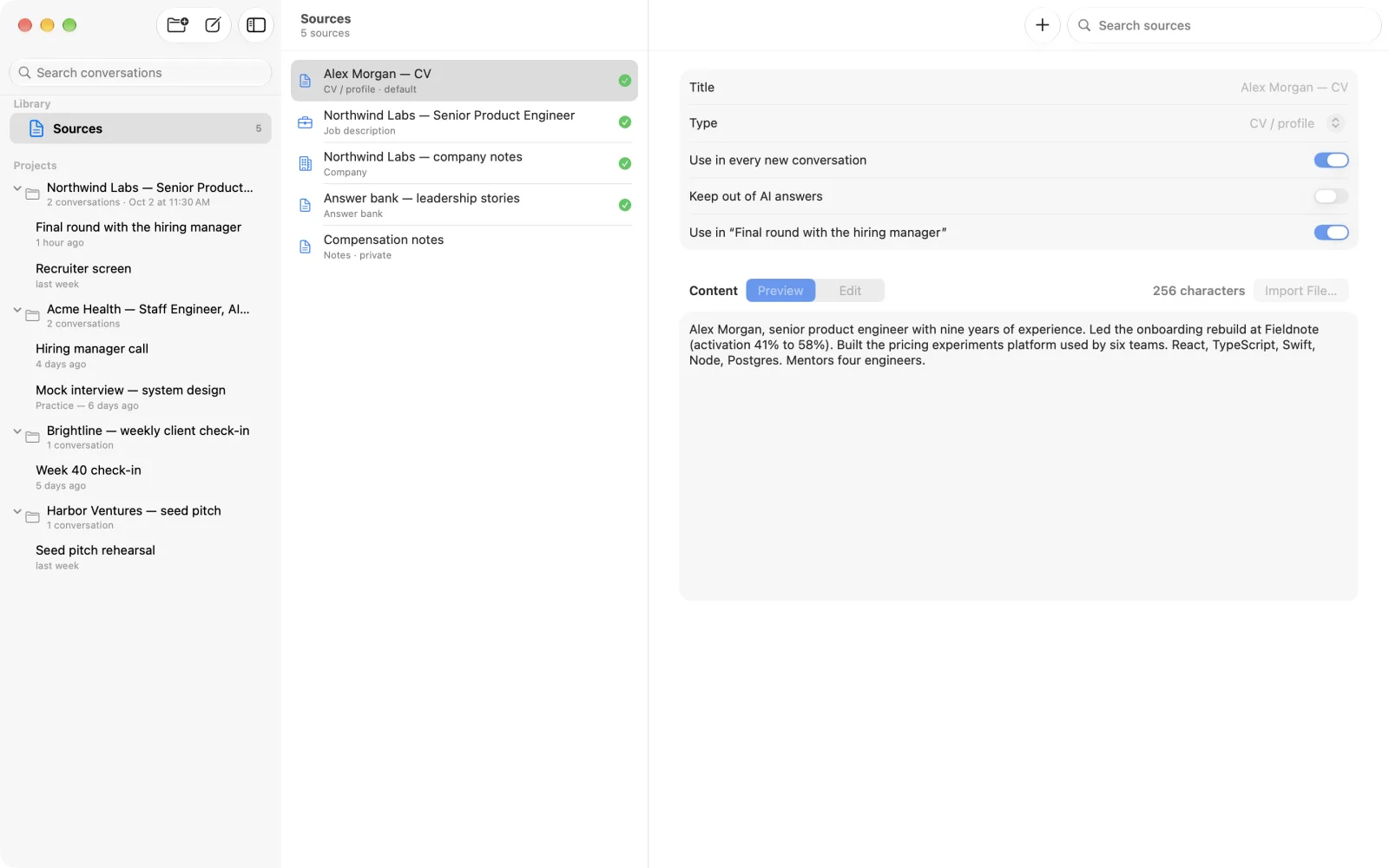Click the building icon for company notes

306,164
